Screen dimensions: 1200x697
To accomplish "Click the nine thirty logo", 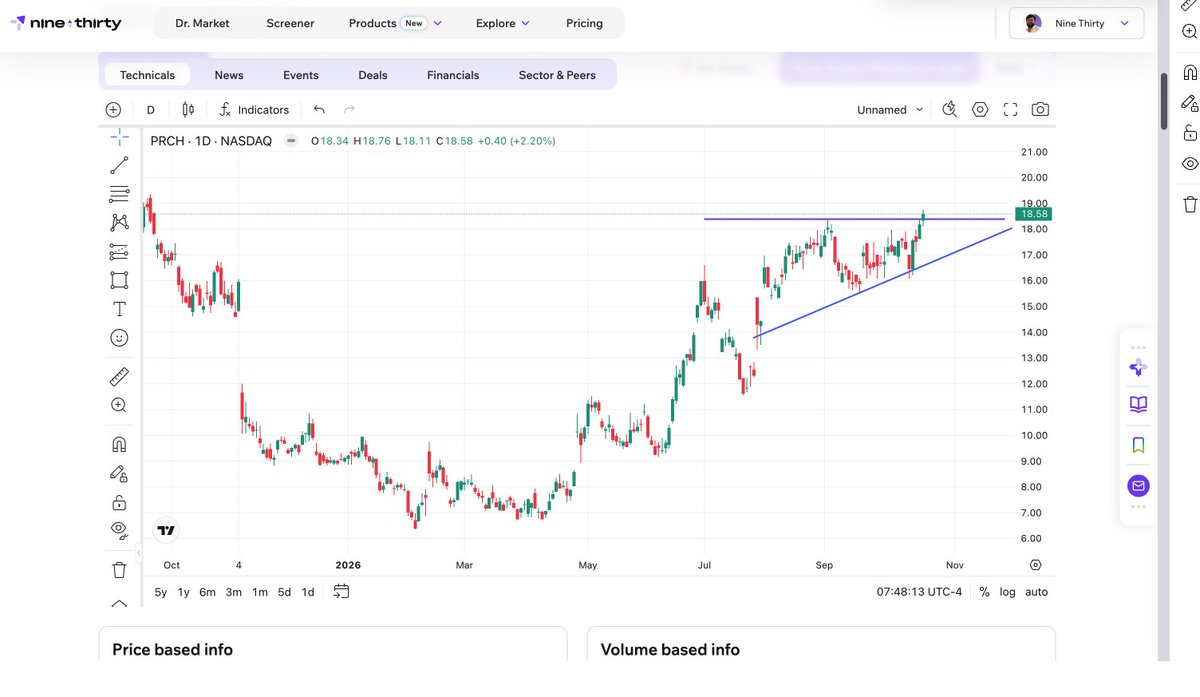I will point(67,23).
